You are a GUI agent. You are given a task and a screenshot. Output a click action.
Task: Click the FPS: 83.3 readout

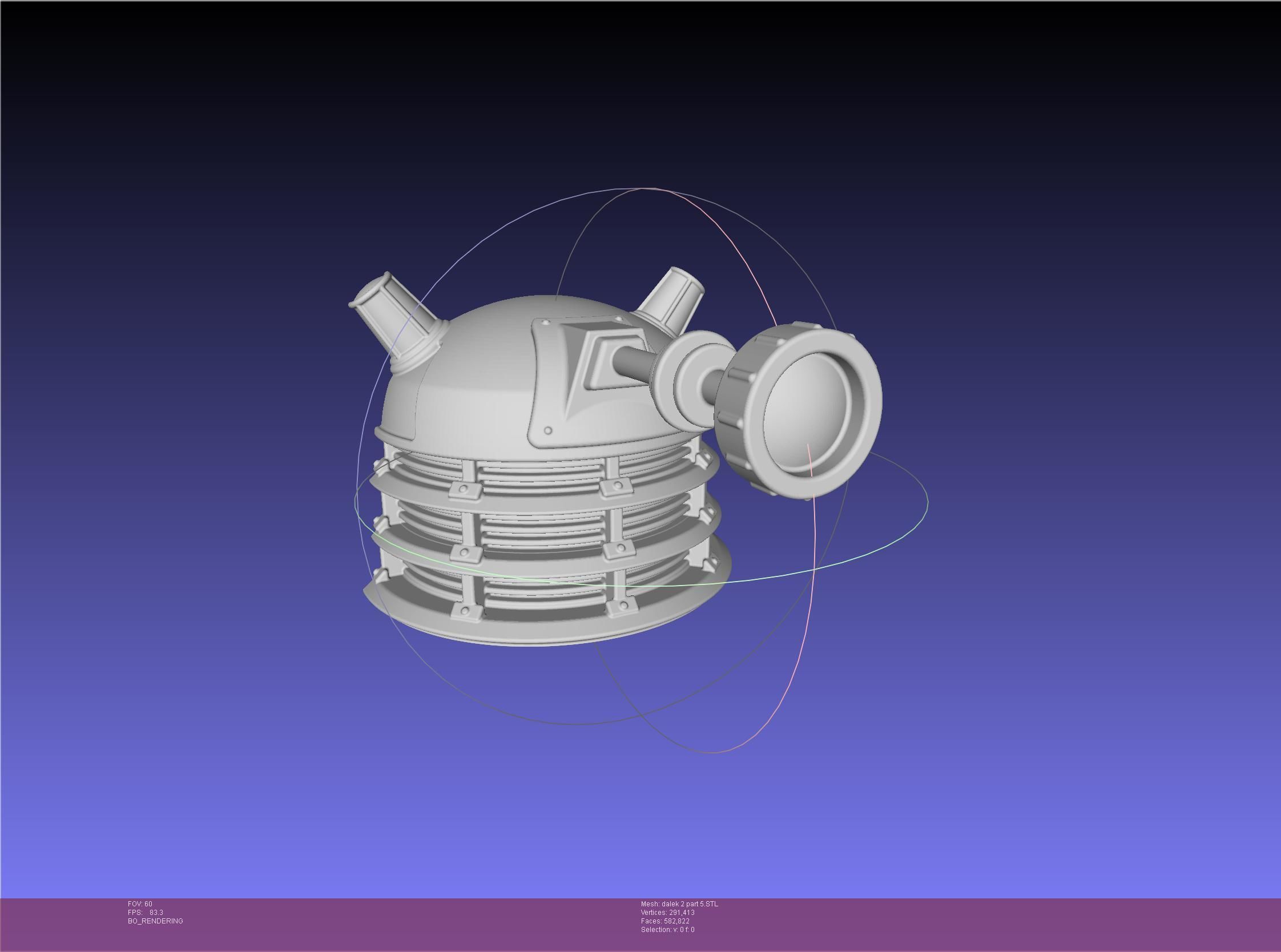click(145, 912)
